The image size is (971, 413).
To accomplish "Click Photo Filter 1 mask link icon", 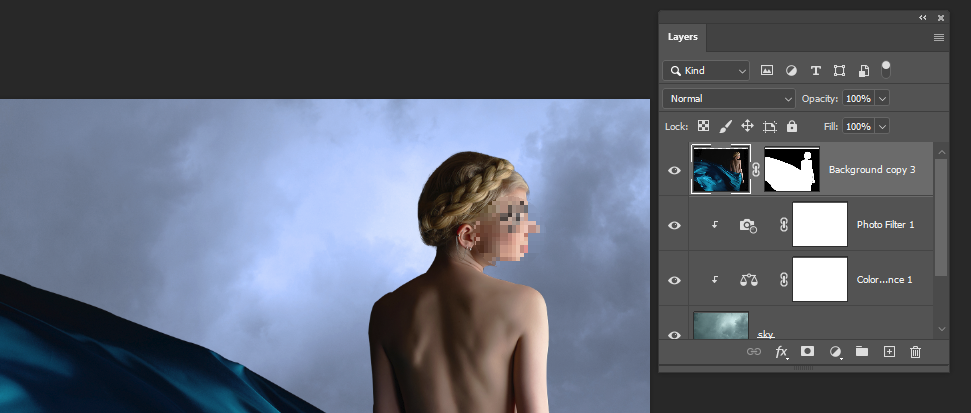I will [784, 225].
